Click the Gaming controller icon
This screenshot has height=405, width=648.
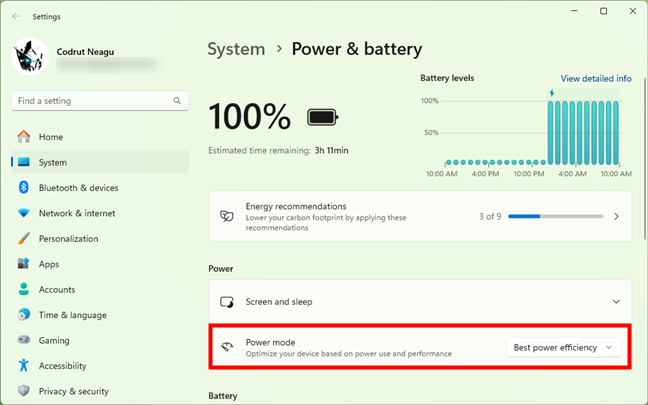(23, 340)
